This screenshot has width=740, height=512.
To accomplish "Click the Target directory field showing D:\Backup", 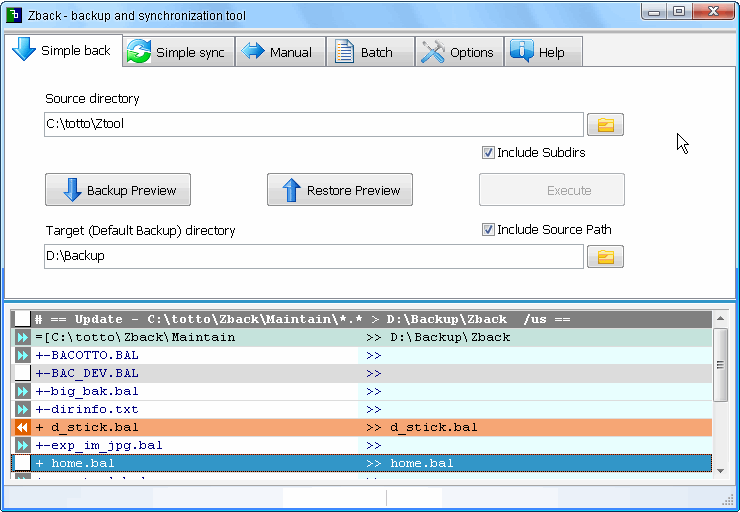I will 312,257.
